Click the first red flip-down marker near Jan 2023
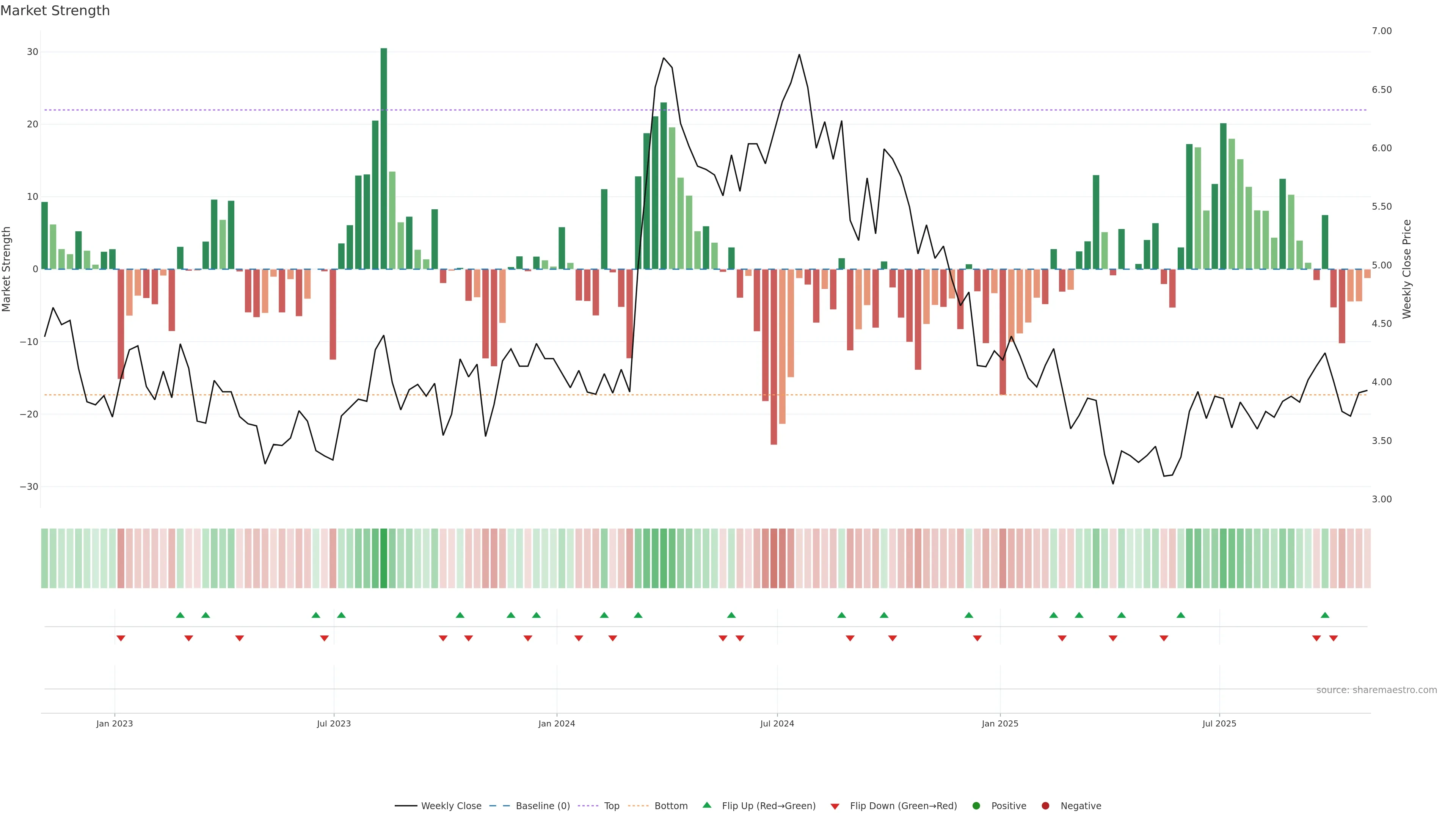 coord(121,638)
